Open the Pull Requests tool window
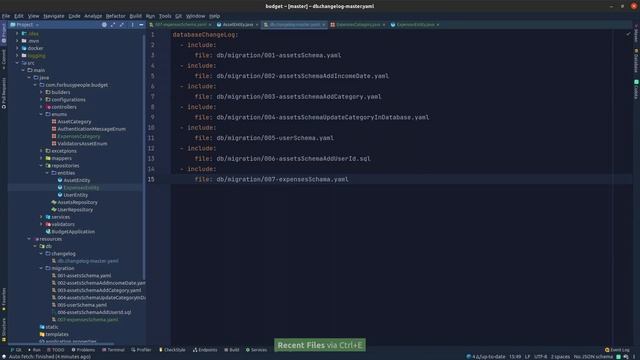 tap(4, 93)
